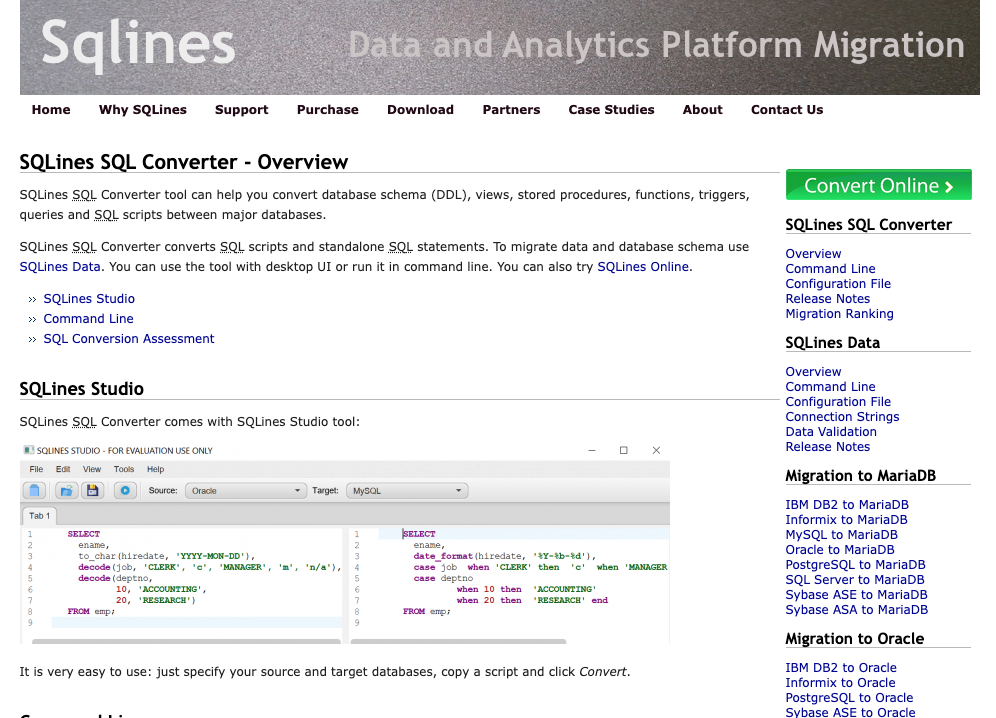This screenshot has height=718, width=996.
Task: Go to Contact Us
Action: (x=787, y=109)
